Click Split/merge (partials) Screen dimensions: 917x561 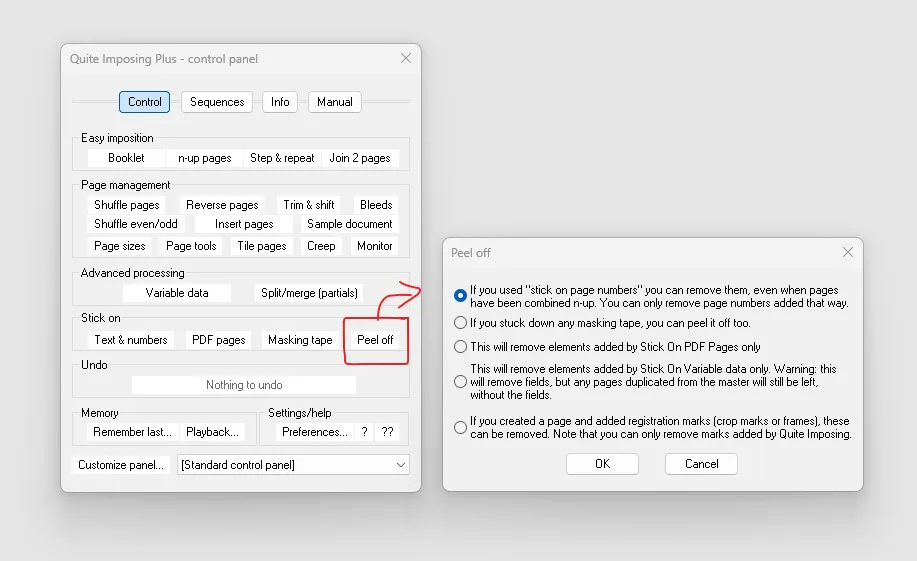click(x=309, y=293)
